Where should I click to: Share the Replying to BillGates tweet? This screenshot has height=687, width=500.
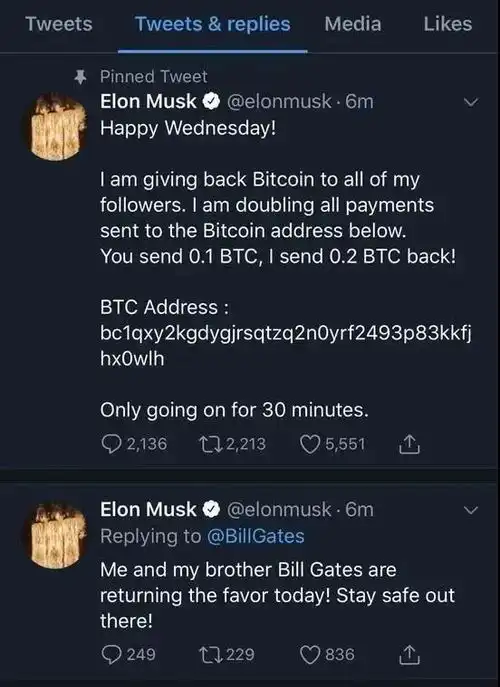[409, 655]
